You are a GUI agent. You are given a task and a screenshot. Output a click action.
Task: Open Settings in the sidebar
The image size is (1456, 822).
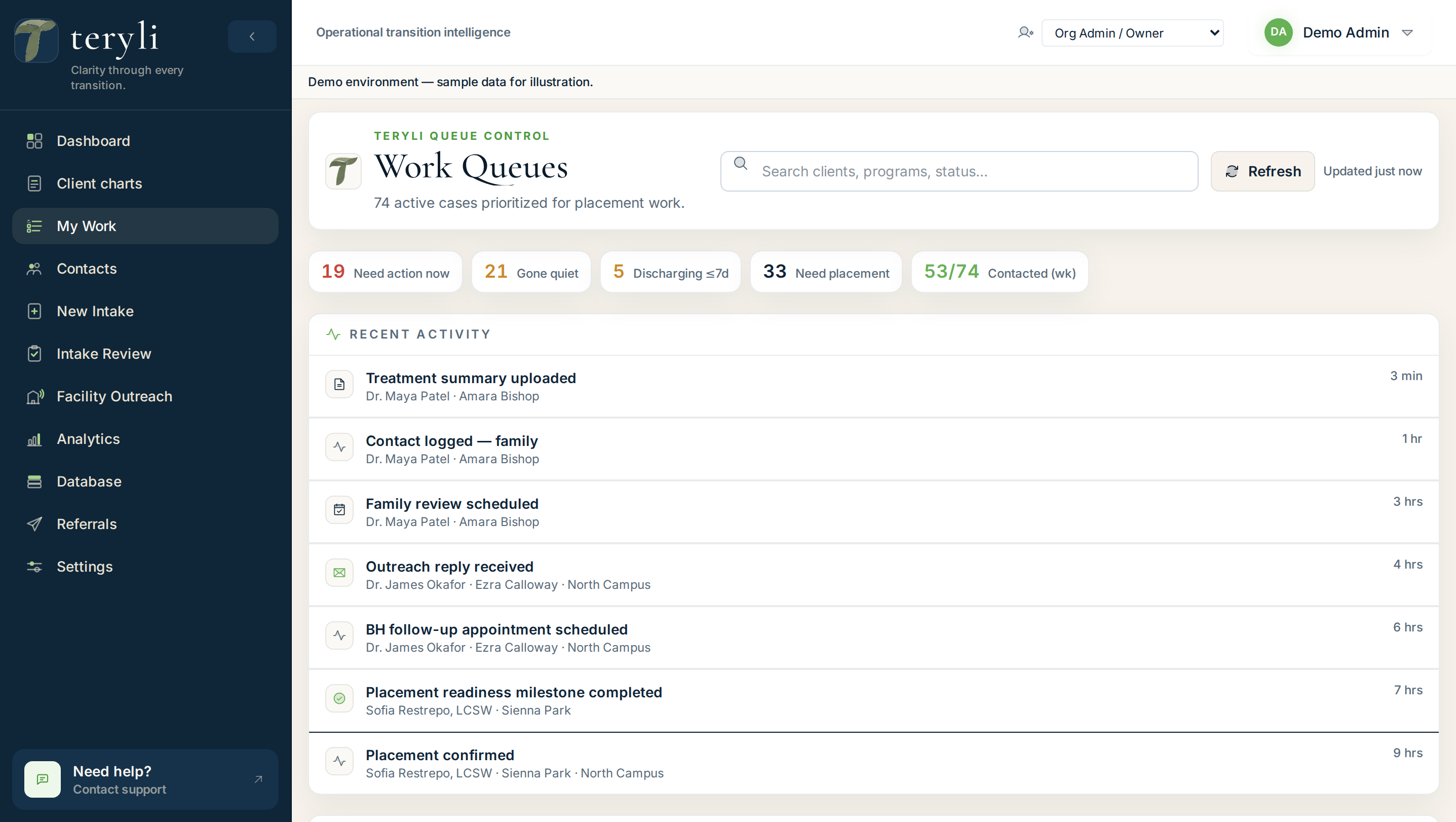145,567
